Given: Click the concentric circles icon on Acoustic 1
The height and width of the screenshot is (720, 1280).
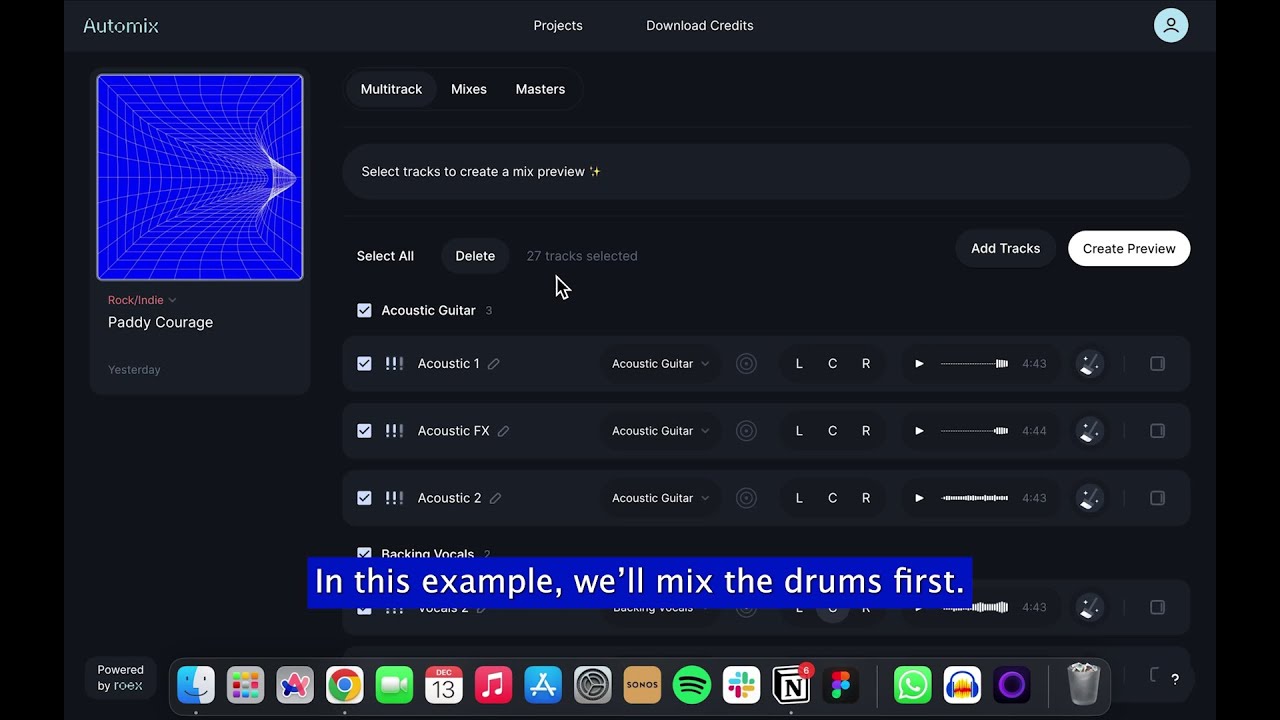Looking at the screenshot, I should point(746,364).
